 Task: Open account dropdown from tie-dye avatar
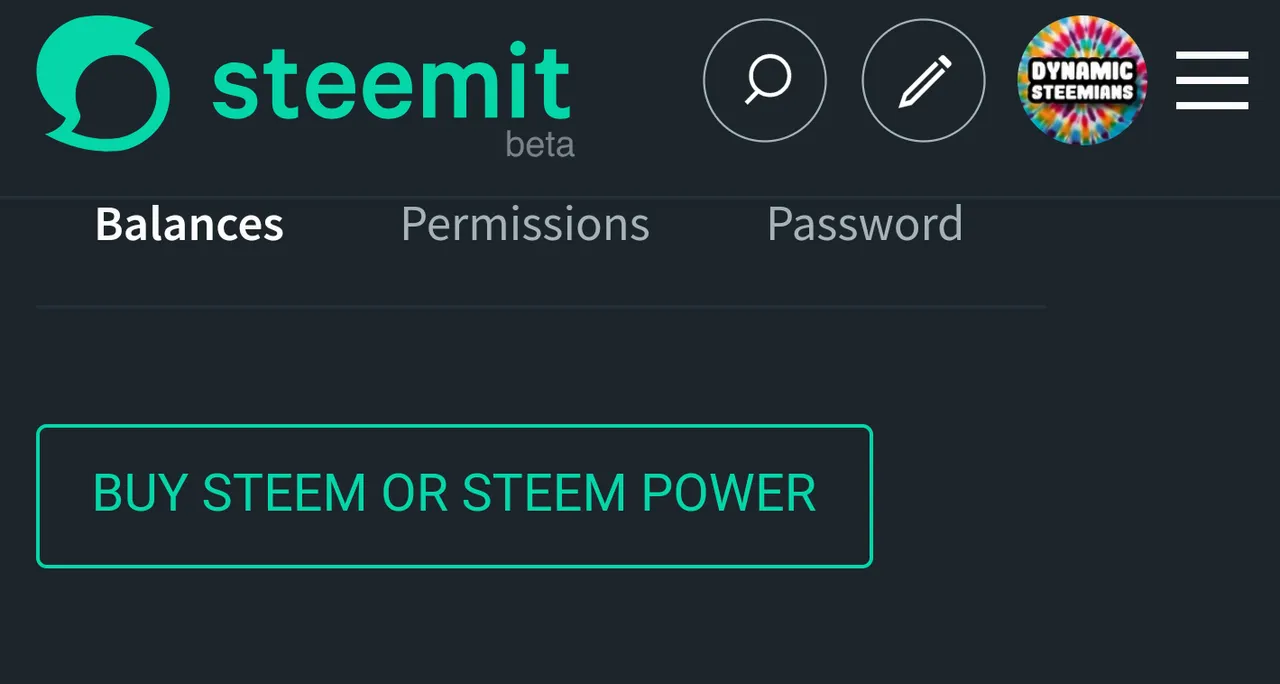(1082, 80)
